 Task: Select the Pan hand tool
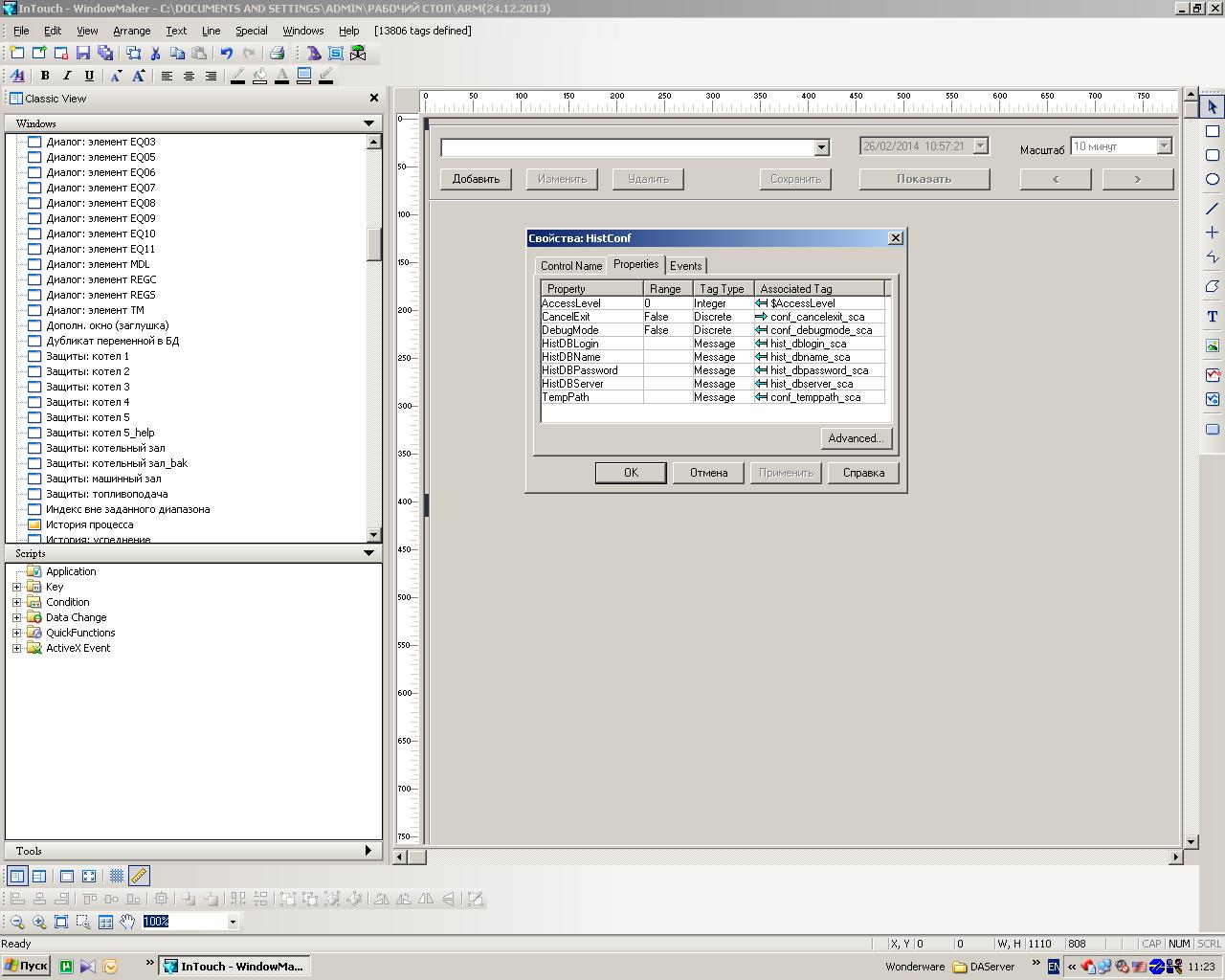coord(127,922)
